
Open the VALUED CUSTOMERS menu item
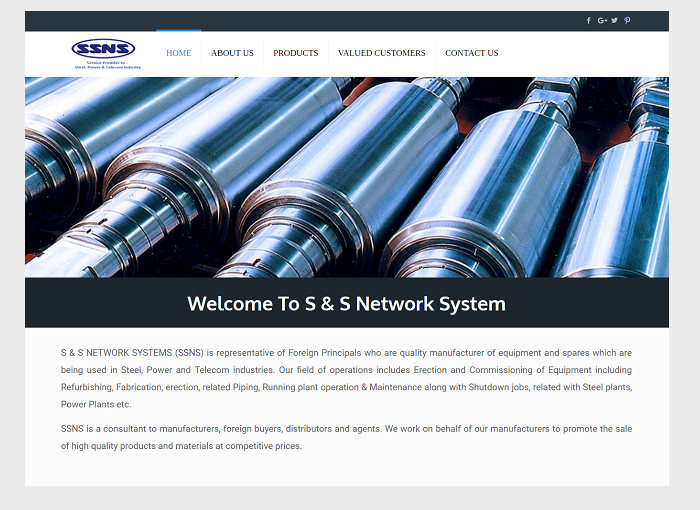tap(382, 53)
